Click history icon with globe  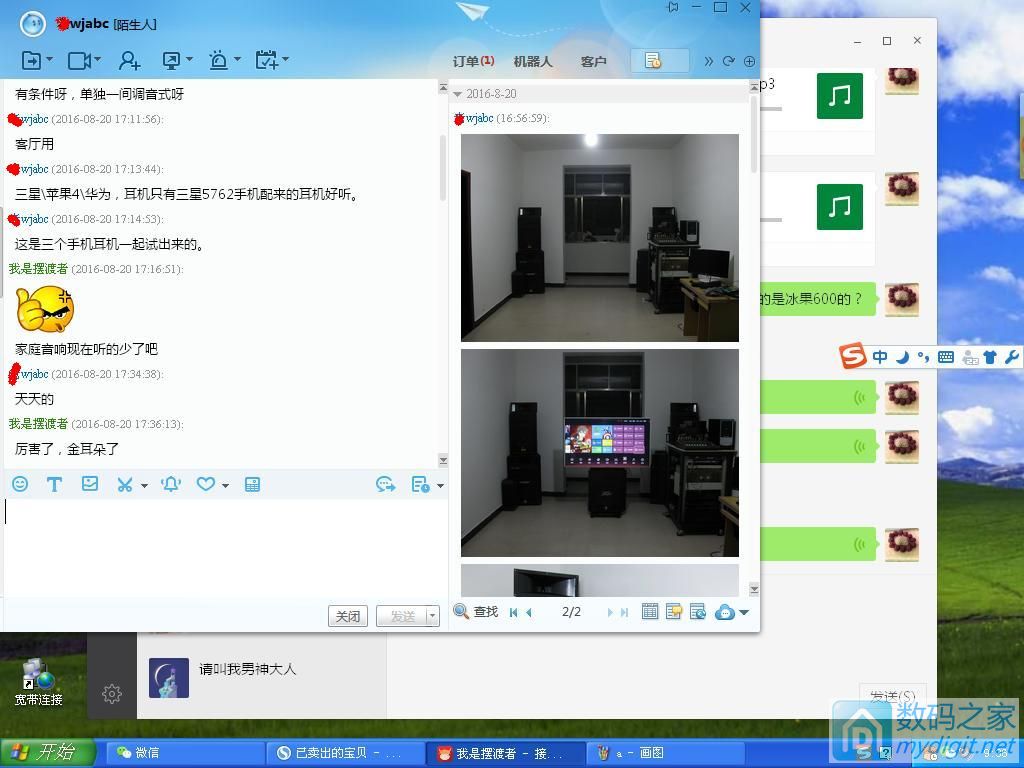point(697,611)
